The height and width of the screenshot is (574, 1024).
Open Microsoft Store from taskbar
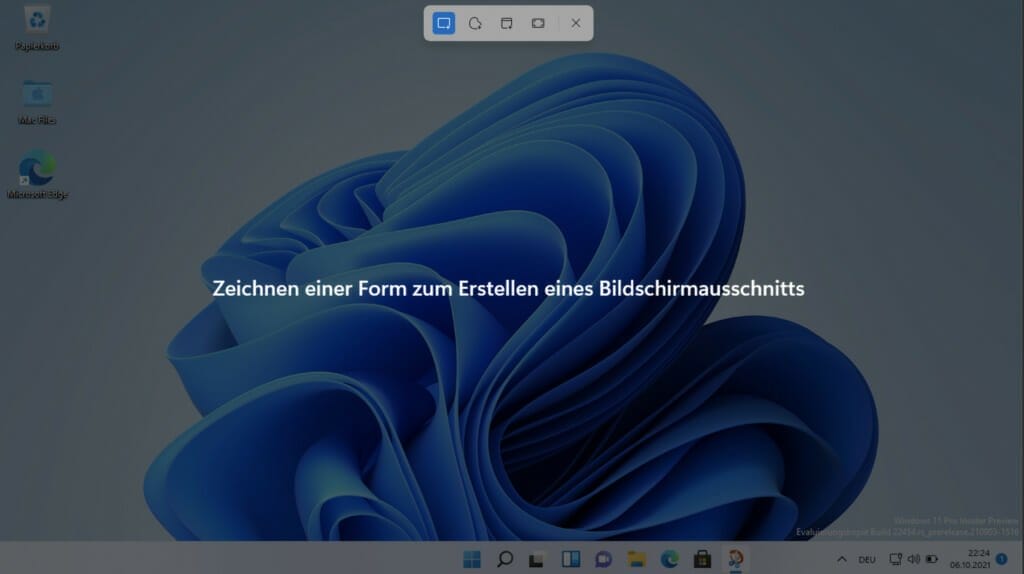tap(702, 559)
